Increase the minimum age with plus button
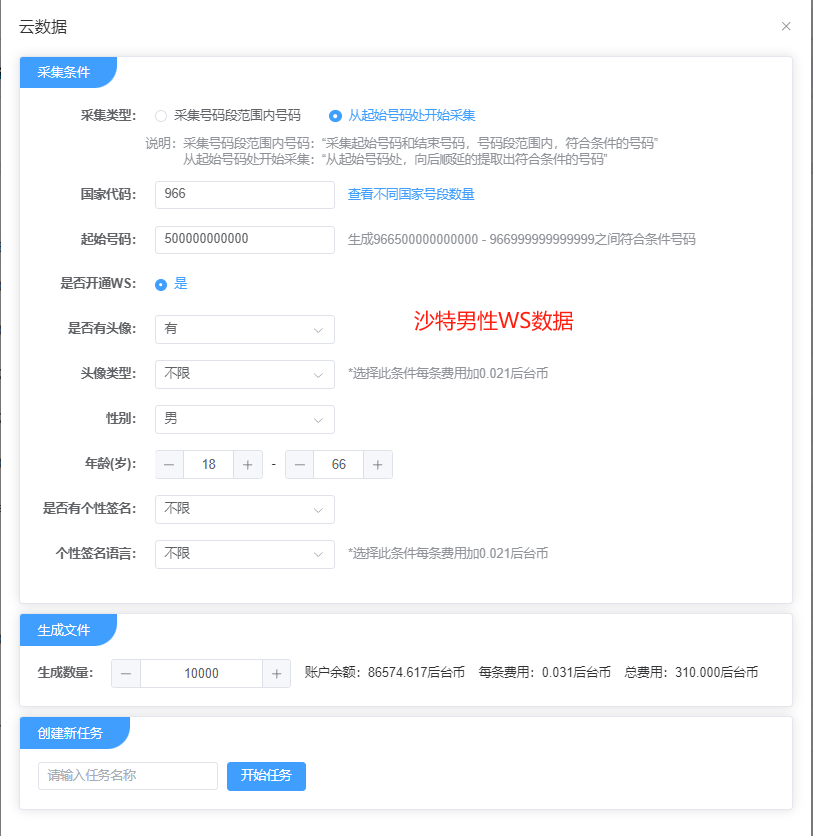The image size is (813, 836). (248, 464)
